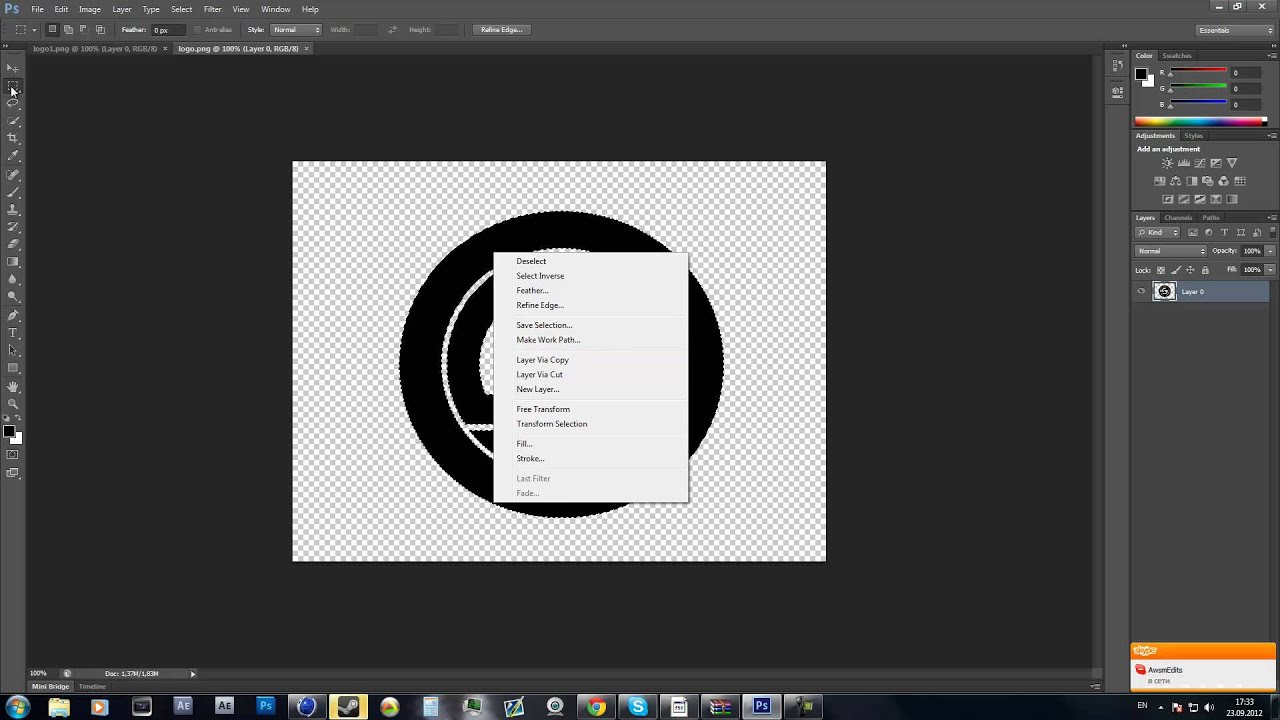The width and height of the screenshot is (1280, 720).
Task: Select the Gradient tool
Action: [x=13, y=262]
